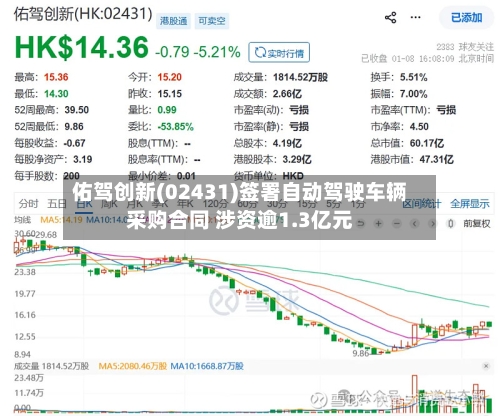Open the 区间统计 link
Screen dimensions: 500x416
(422, 203)
